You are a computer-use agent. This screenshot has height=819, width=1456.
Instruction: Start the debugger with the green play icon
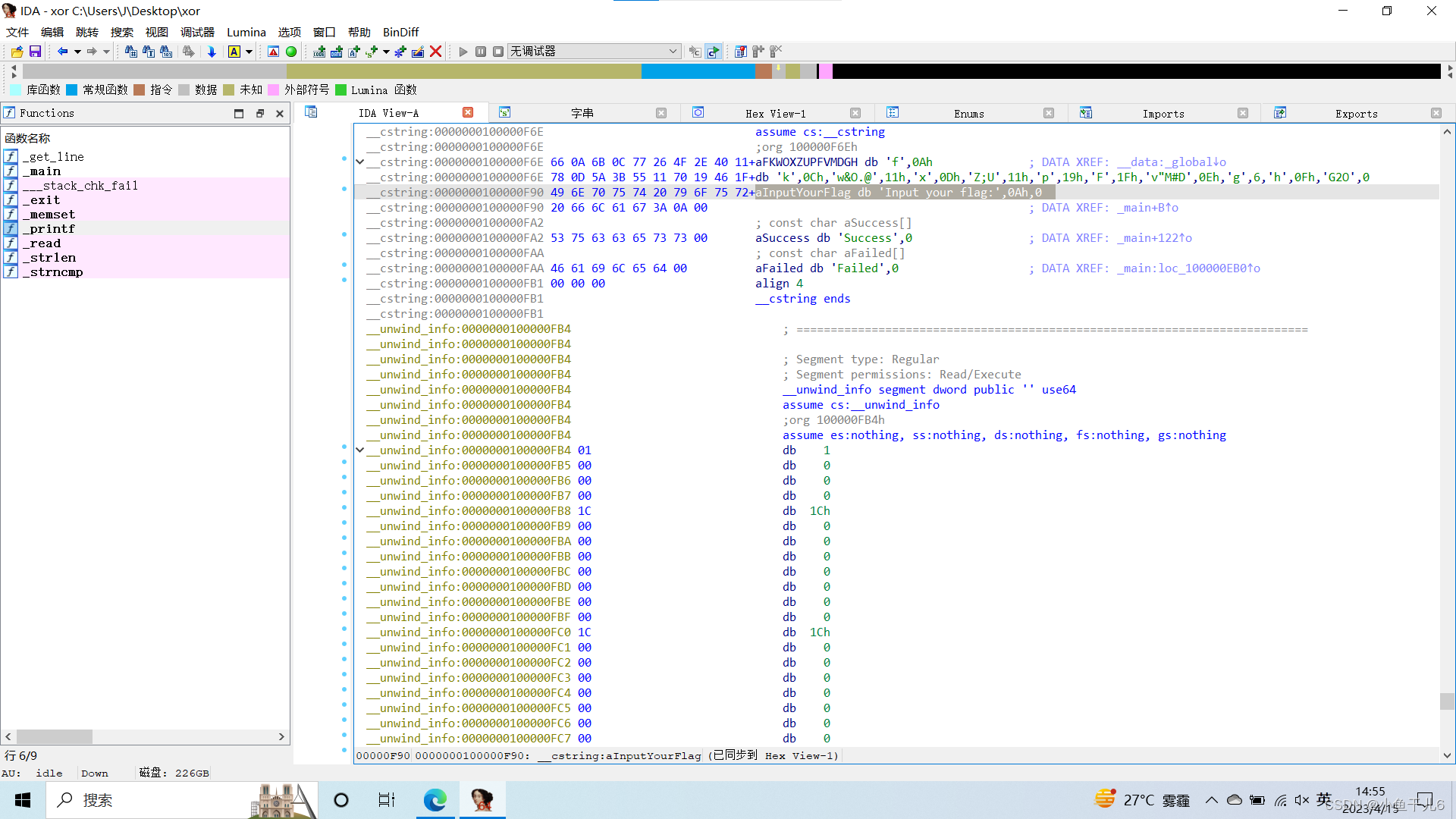[x=463, y=52]
